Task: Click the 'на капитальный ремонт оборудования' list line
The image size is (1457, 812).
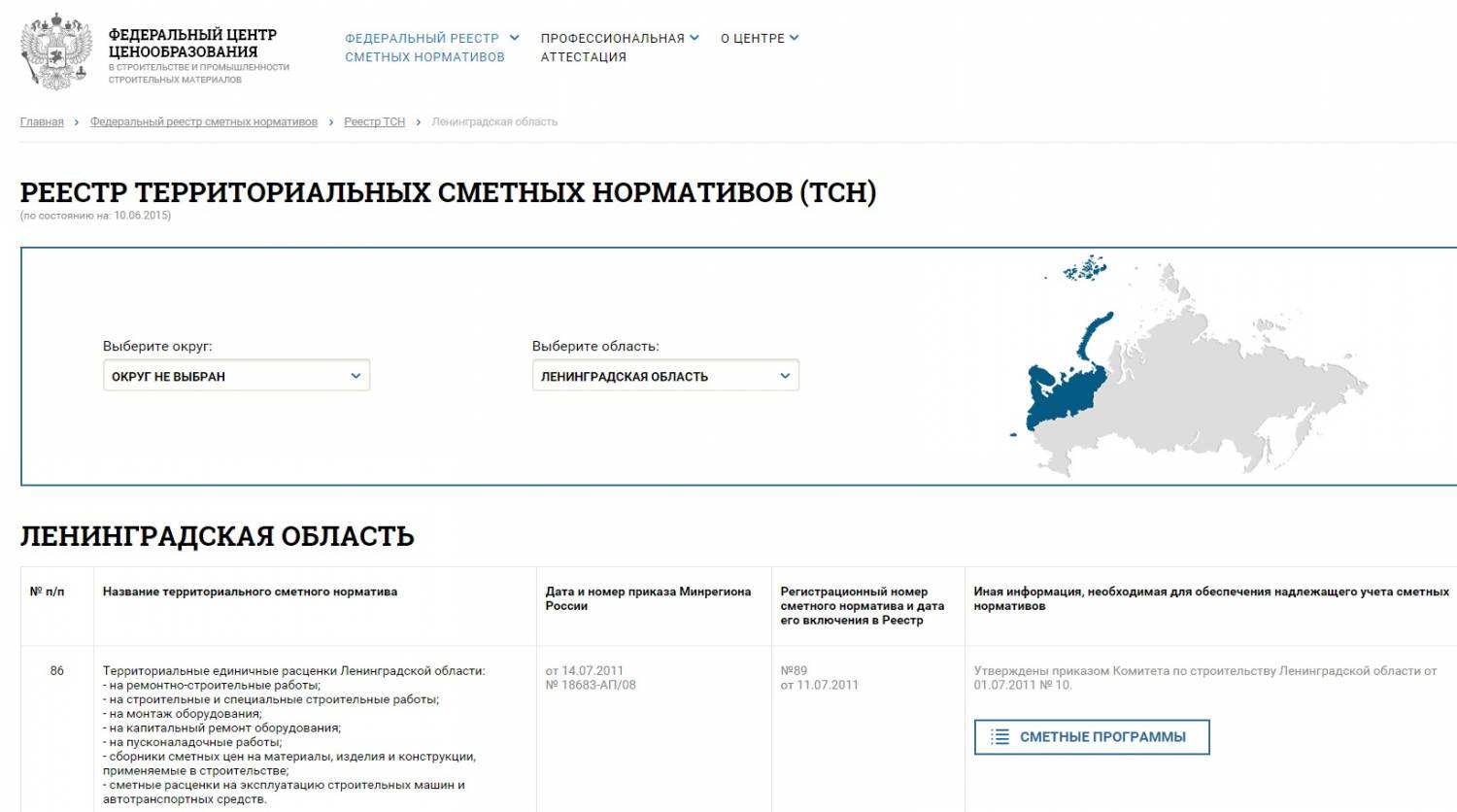Action: click(221, 727)
